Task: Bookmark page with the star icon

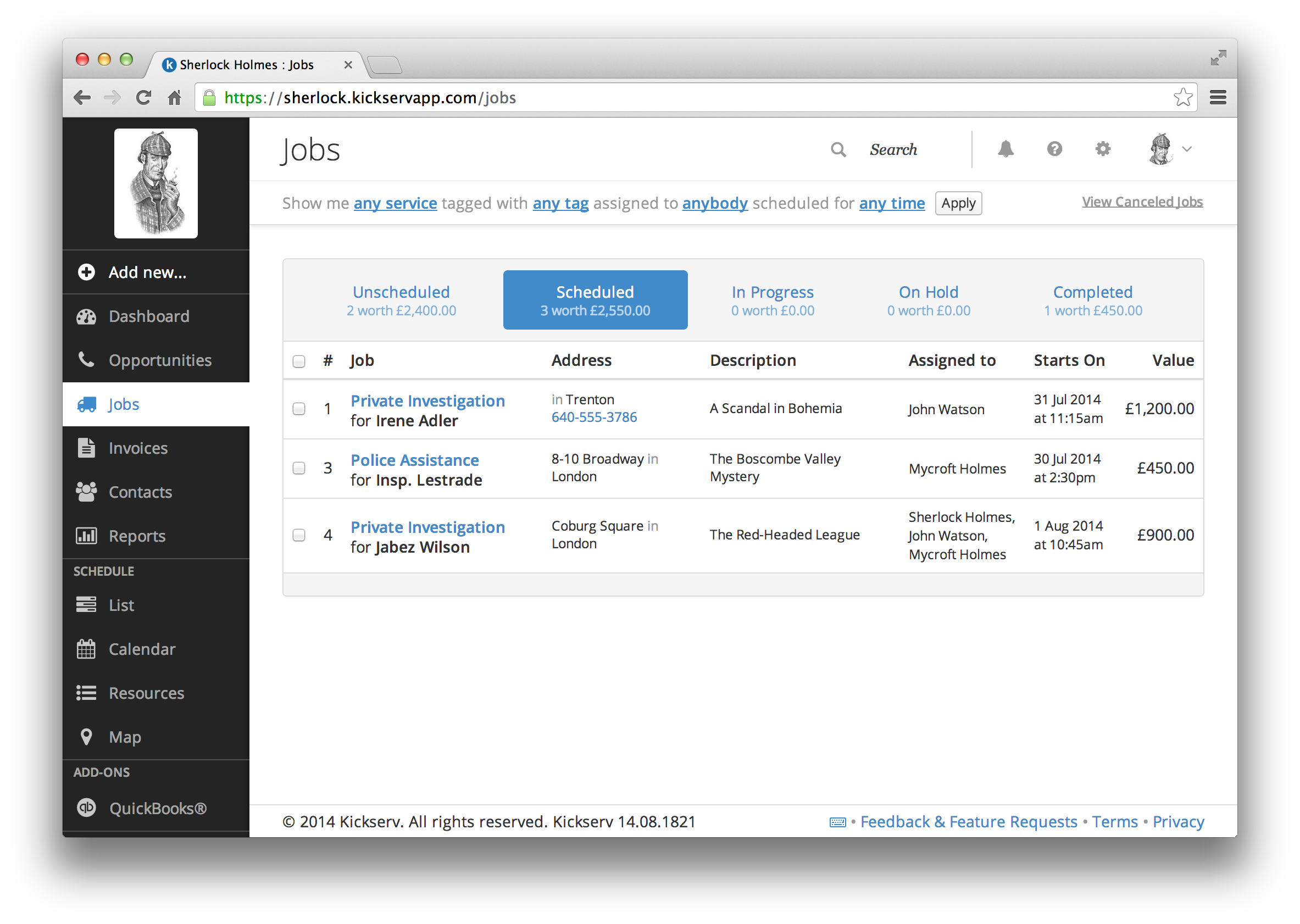Action: pyautogui.click(x=1183, y=97)
